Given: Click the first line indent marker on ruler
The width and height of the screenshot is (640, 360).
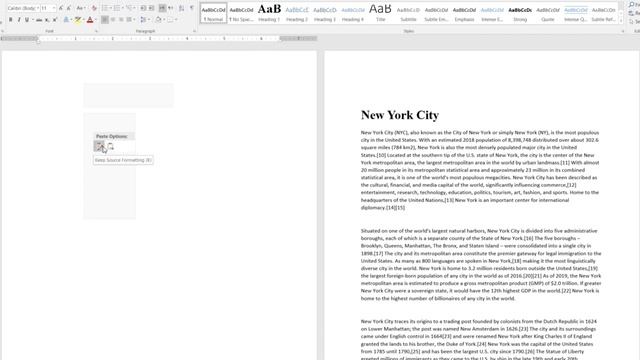Looking at the screenshot, I should 38,37.
